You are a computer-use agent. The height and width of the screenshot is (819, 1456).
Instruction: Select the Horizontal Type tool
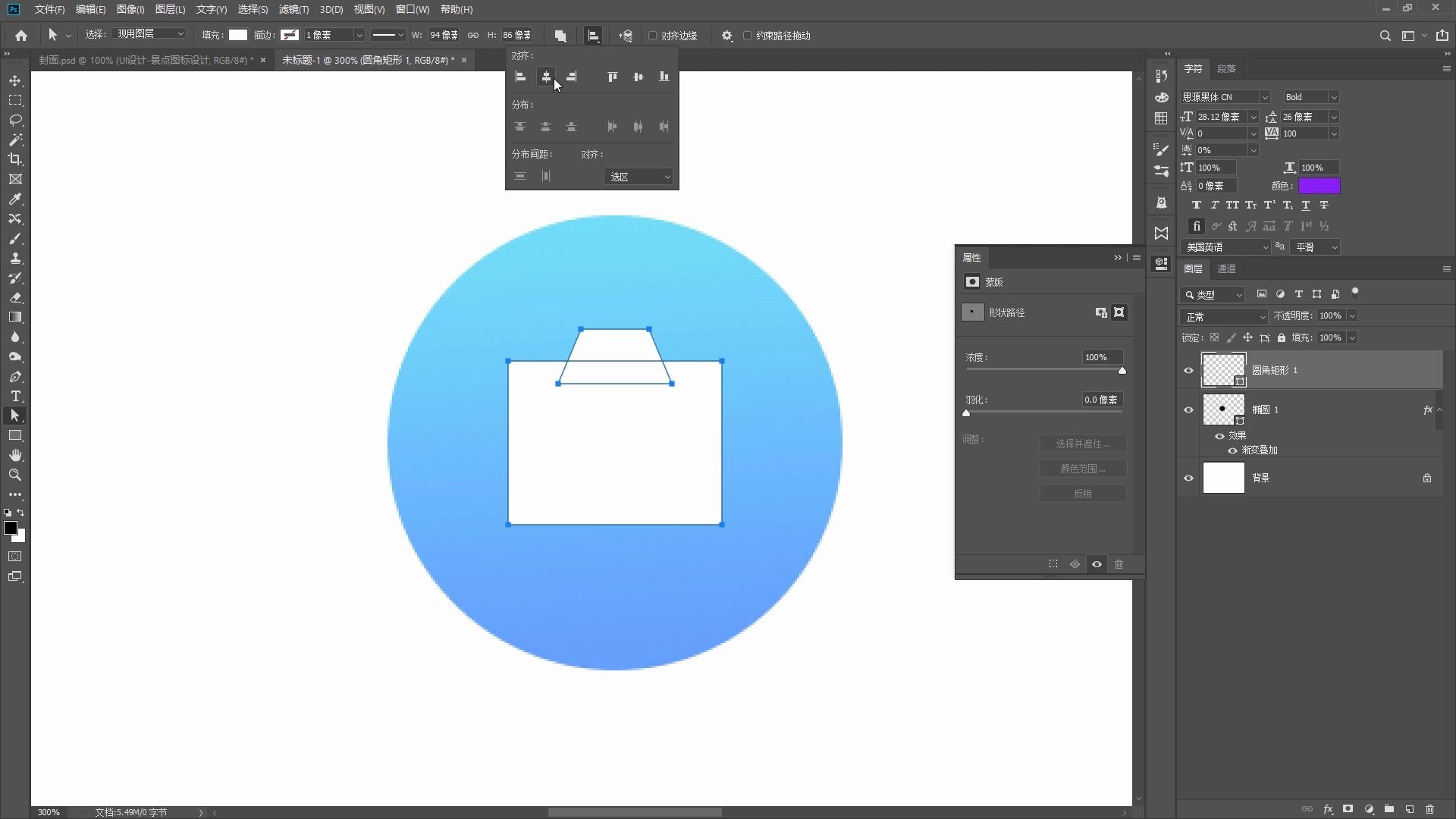click(15, 396)
